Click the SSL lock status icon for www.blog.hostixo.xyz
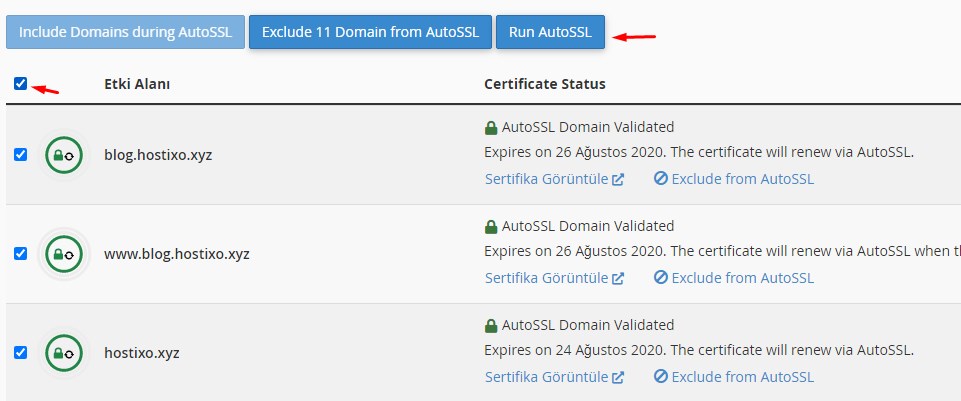Image resolution: width=961 pixels, height=401 pixels. pyautogui.click(x=64, y=254)
